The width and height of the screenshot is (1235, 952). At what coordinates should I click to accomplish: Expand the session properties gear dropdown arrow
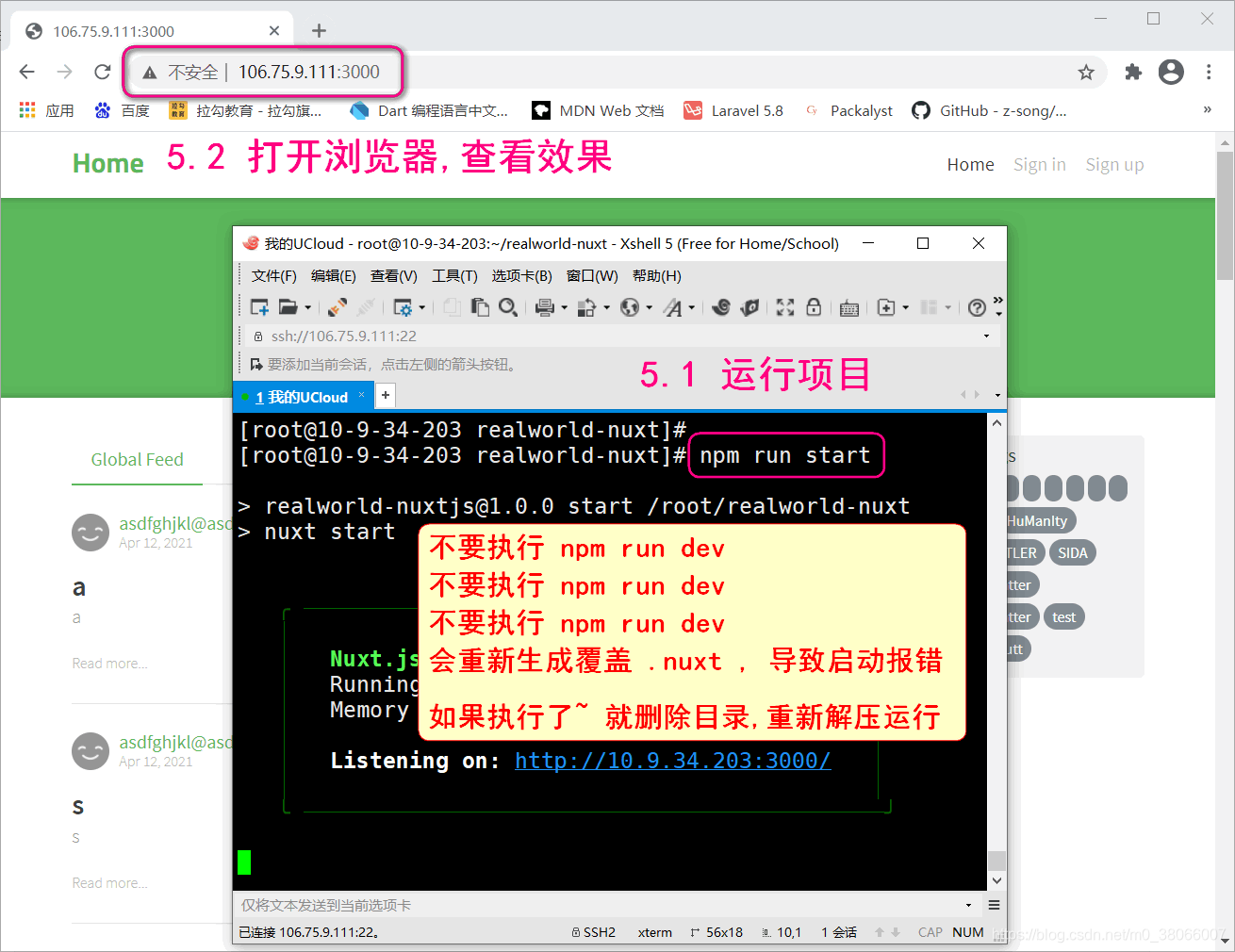pos(421,307)
